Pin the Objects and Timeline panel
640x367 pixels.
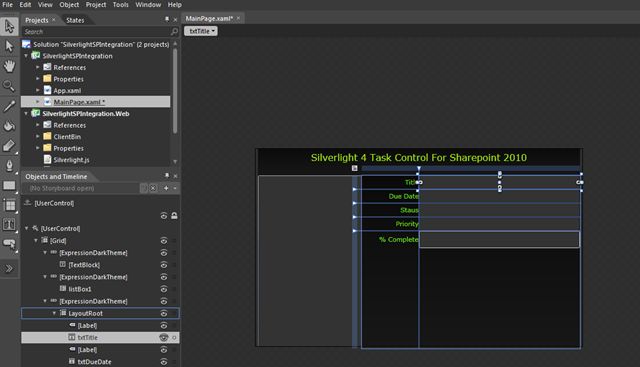pyautogui.click(x=167, y=176)
